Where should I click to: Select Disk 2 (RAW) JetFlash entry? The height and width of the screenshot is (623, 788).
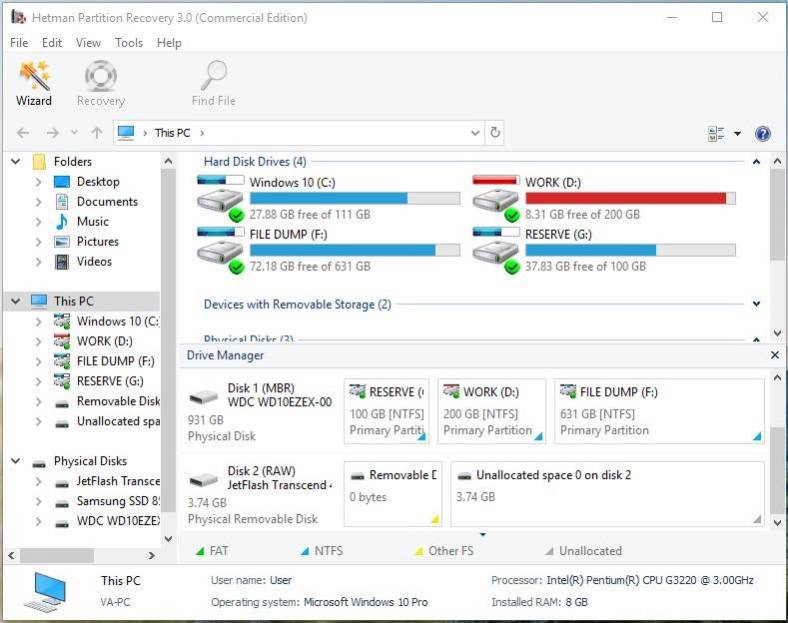coord(260,494)
